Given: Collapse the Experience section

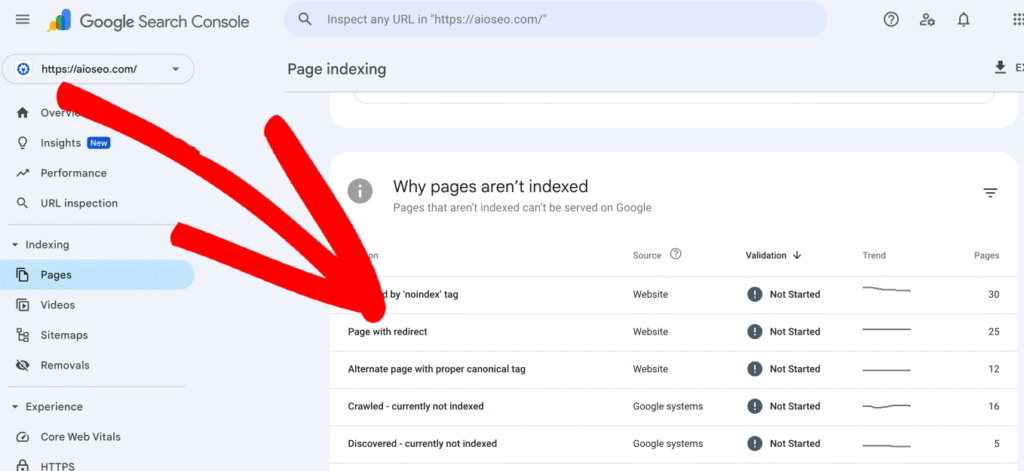Looking at the screenshot, I should 15,407.
